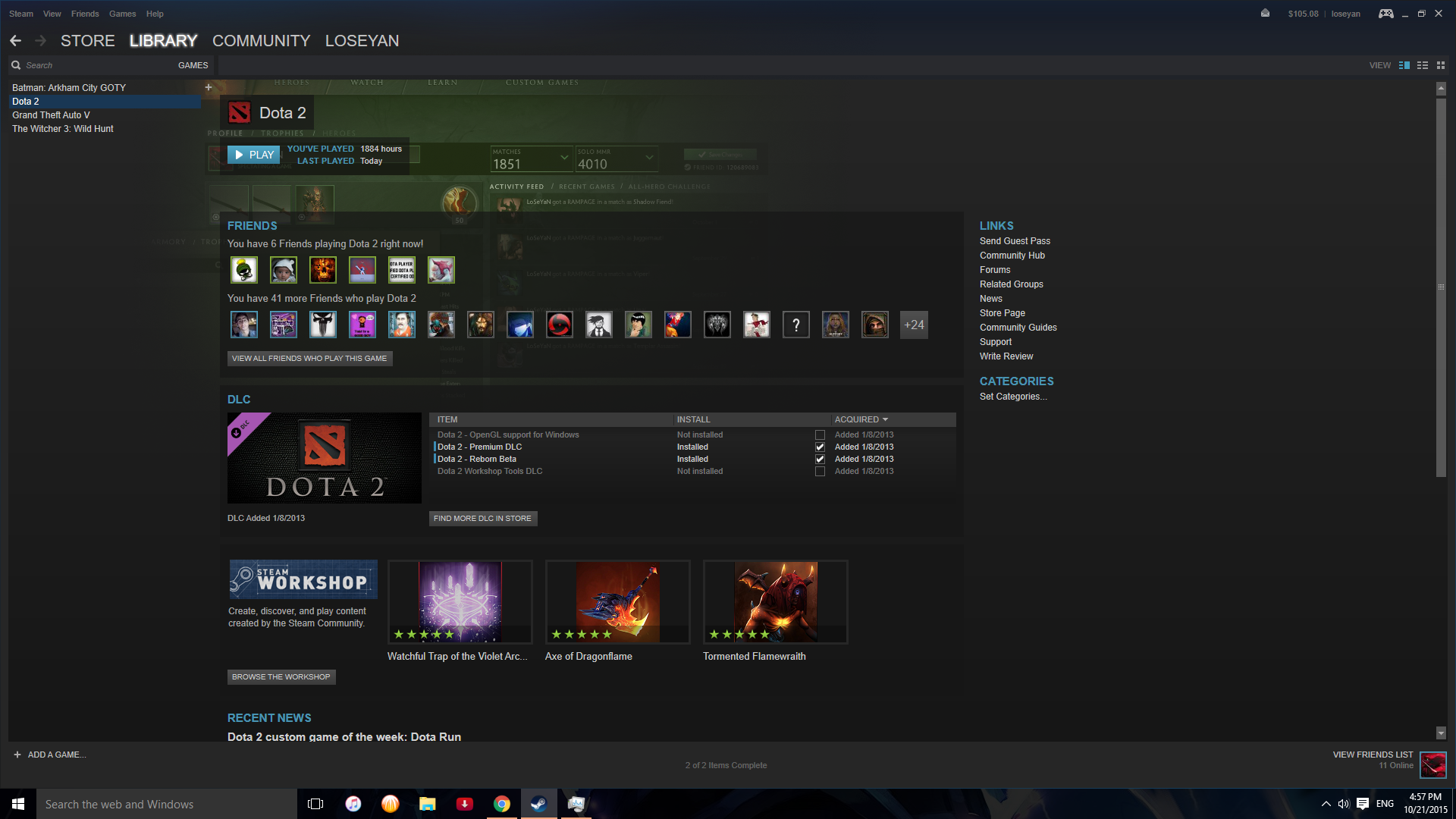Open File Explorer from the taskbar
The width and height of the screenshot is (1456, 819).
click(428, 804)
